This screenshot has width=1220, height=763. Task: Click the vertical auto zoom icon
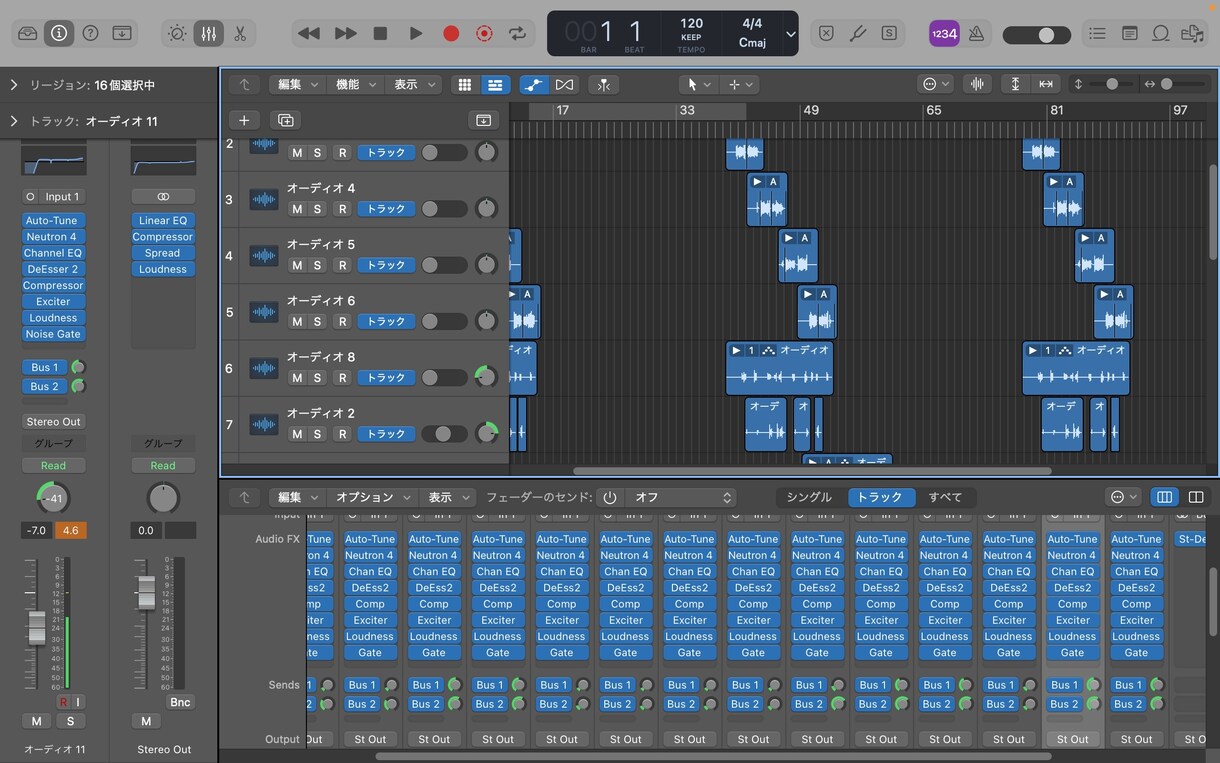click(1016, 85)
